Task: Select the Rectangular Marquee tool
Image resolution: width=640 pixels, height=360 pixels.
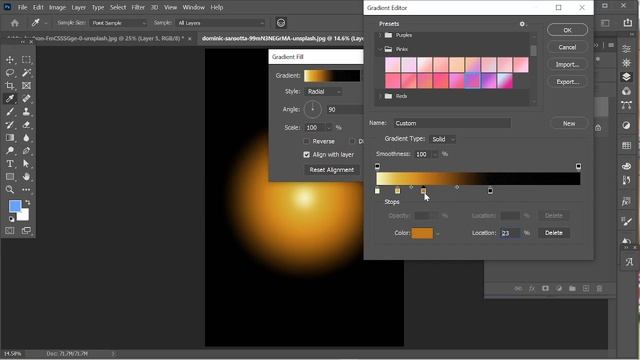Action: (x=27, y=60)
